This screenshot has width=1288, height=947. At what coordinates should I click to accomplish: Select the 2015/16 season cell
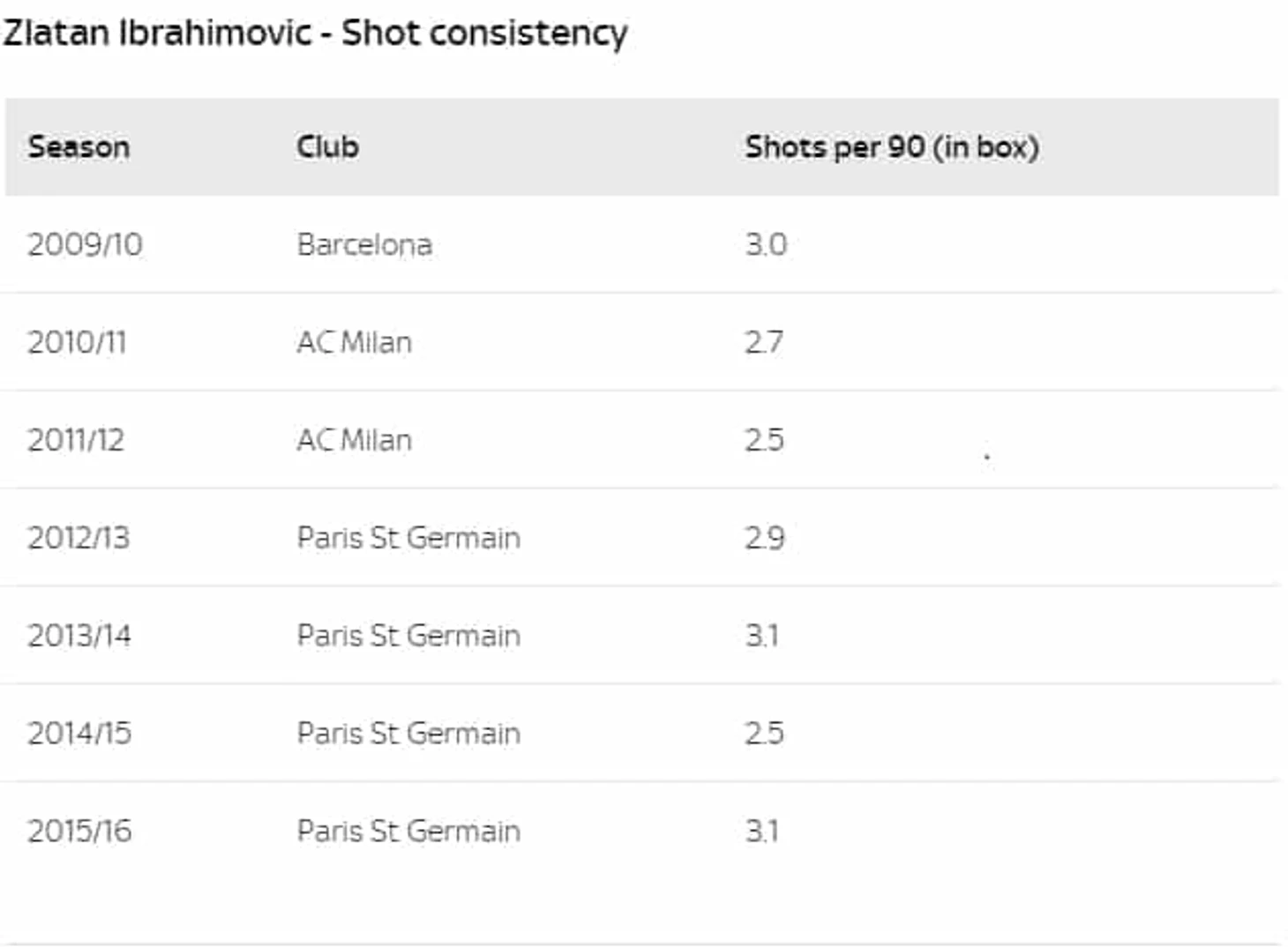[79, 831]
